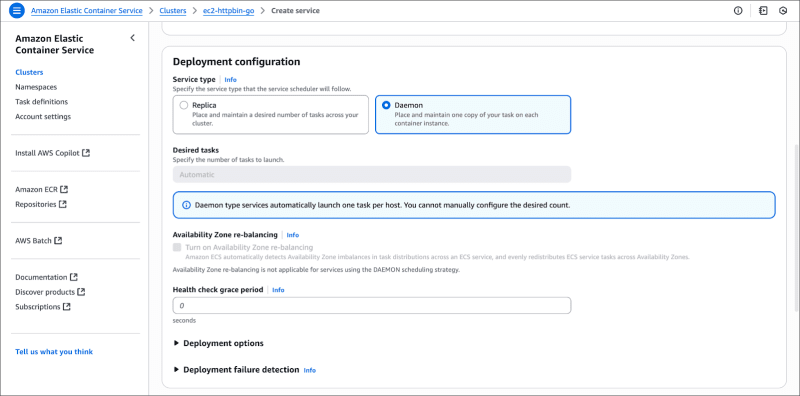Screen dimensions: 800x396
Task: Open Install AWS Copilot link
Action: pos(47,153)
